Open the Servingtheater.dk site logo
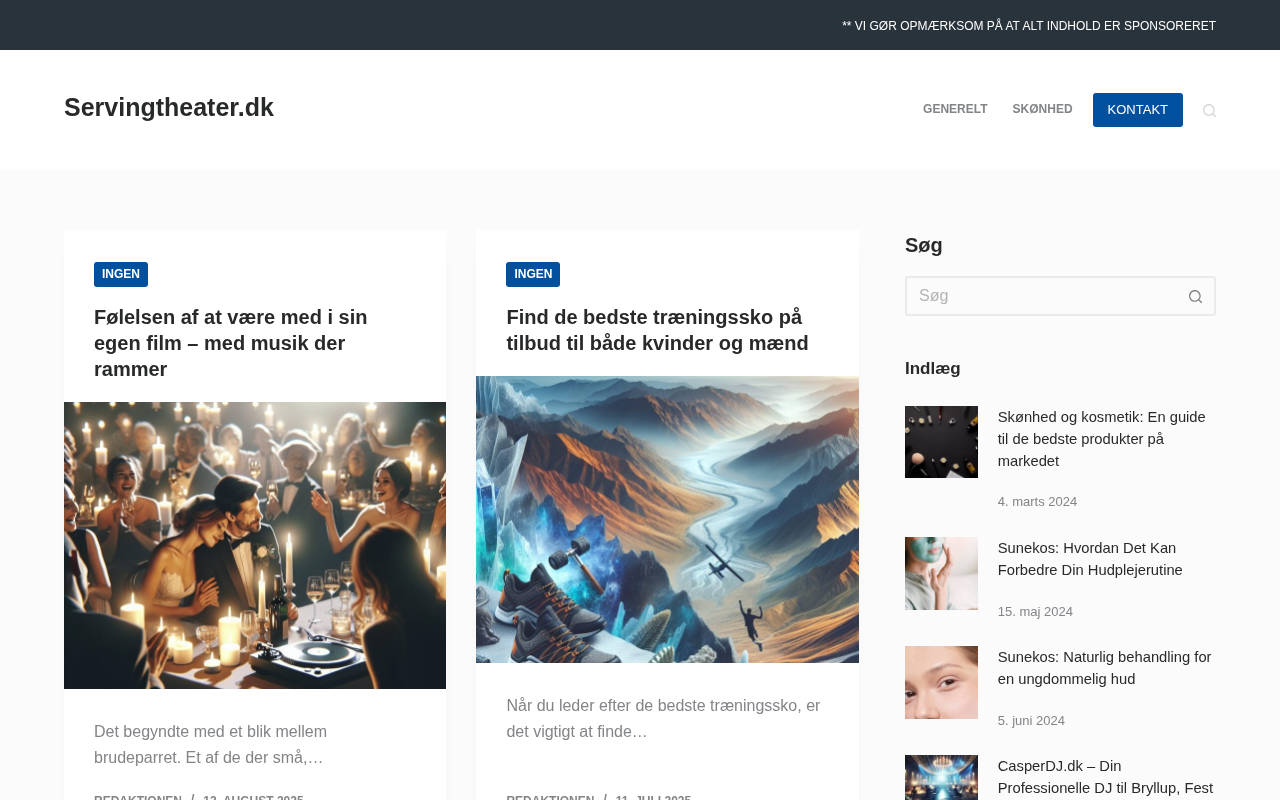Viewport: 1280px width, 800px height. click(x=169, y=108)
